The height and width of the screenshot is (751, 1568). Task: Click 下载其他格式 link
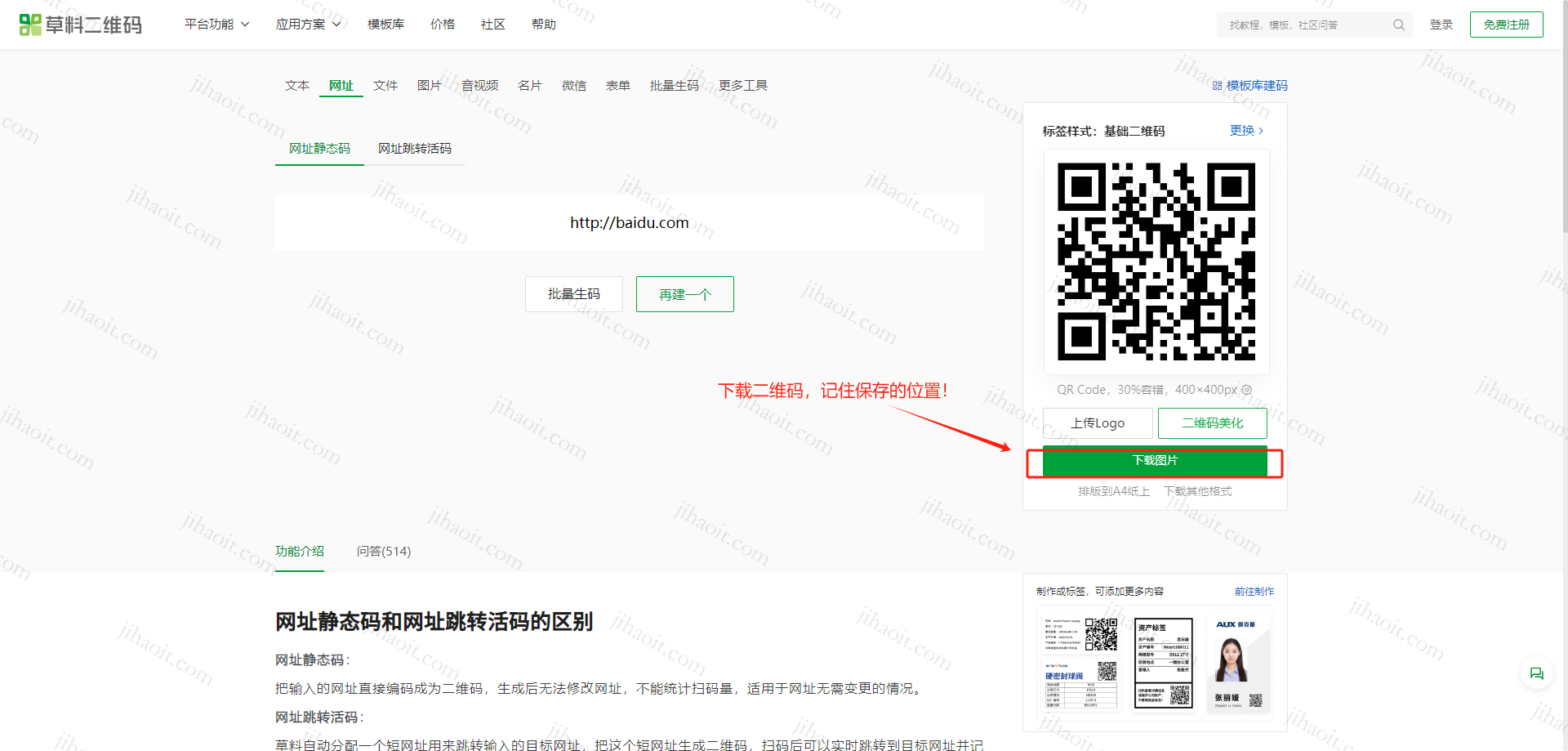click(x=1198, y=491)
